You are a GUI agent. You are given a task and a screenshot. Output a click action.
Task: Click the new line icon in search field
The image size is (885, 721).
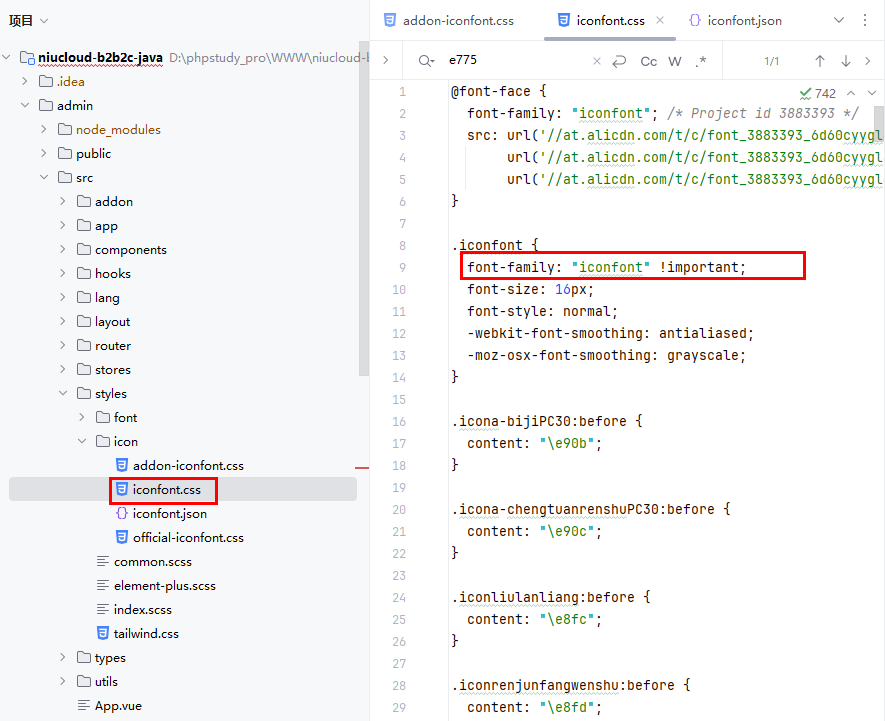[620, 61]
